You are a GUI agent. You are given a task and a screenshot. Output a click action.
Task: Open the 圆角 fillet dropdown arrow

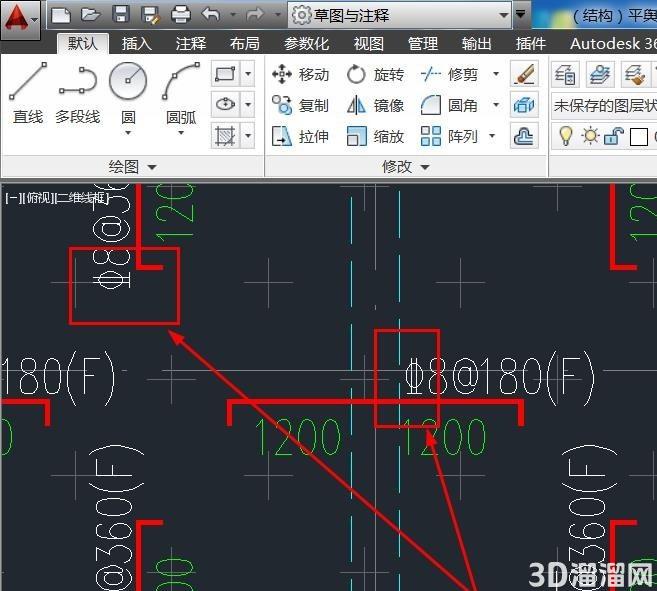[496, 105]
